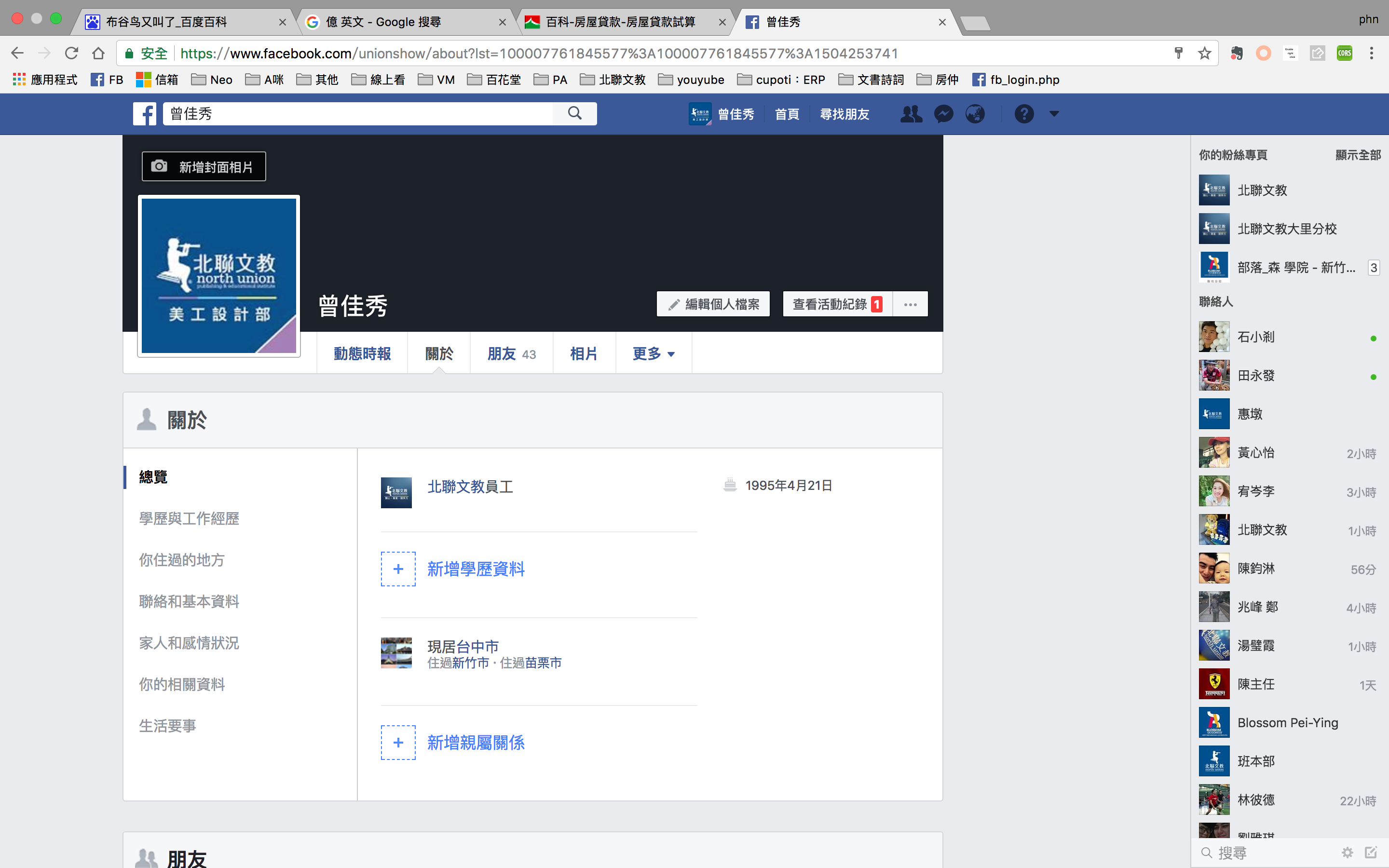Click the search magnifier button
This screenshot has width=1389, height=868.
click(x=574, y=114)
